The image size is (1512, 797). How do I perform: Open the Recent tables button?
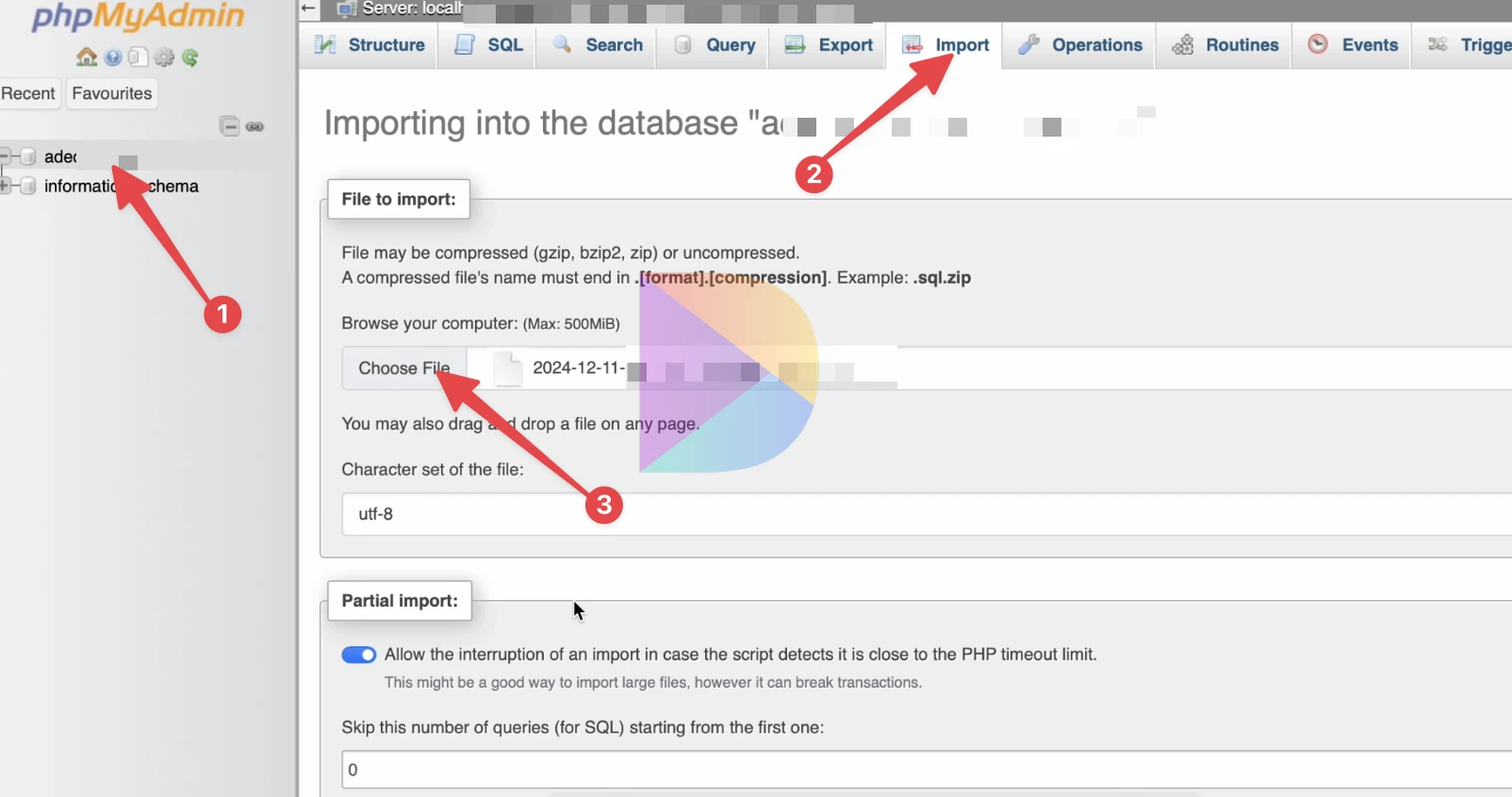pos(28,93)
